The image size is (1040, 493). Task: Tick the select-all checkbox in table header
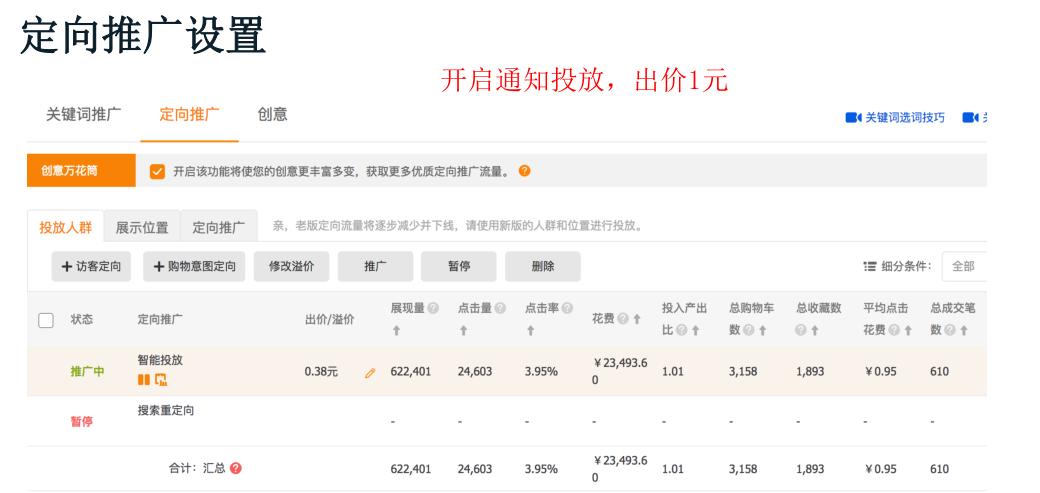click(x=46, y=320)
